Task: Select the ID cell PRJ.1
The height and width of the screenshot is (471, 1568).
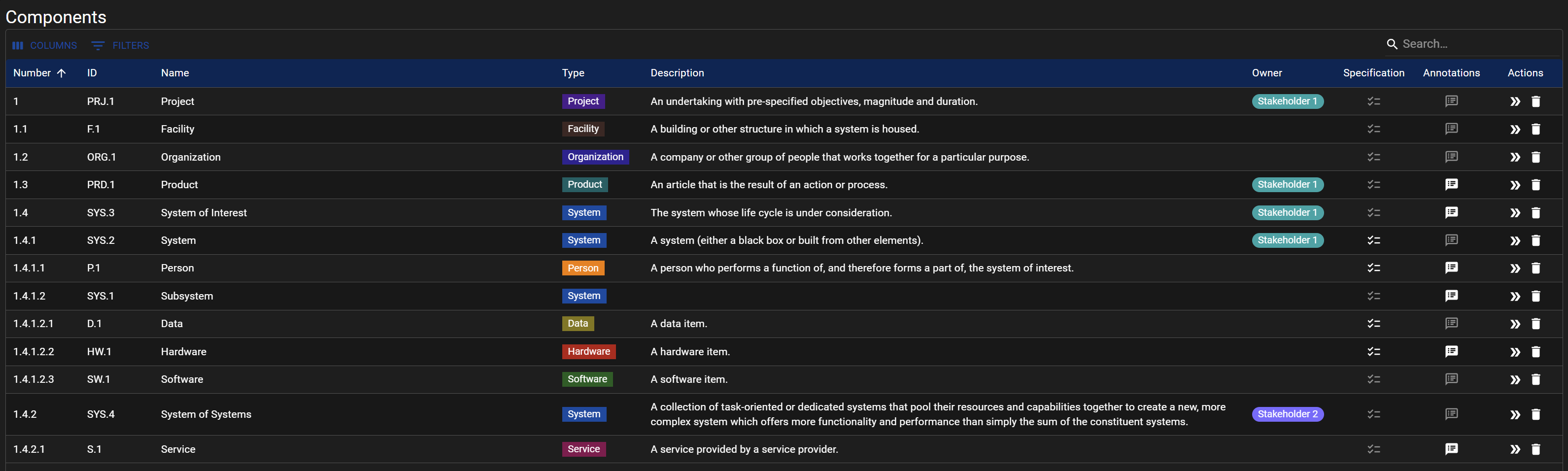Action: click(101, 101)
